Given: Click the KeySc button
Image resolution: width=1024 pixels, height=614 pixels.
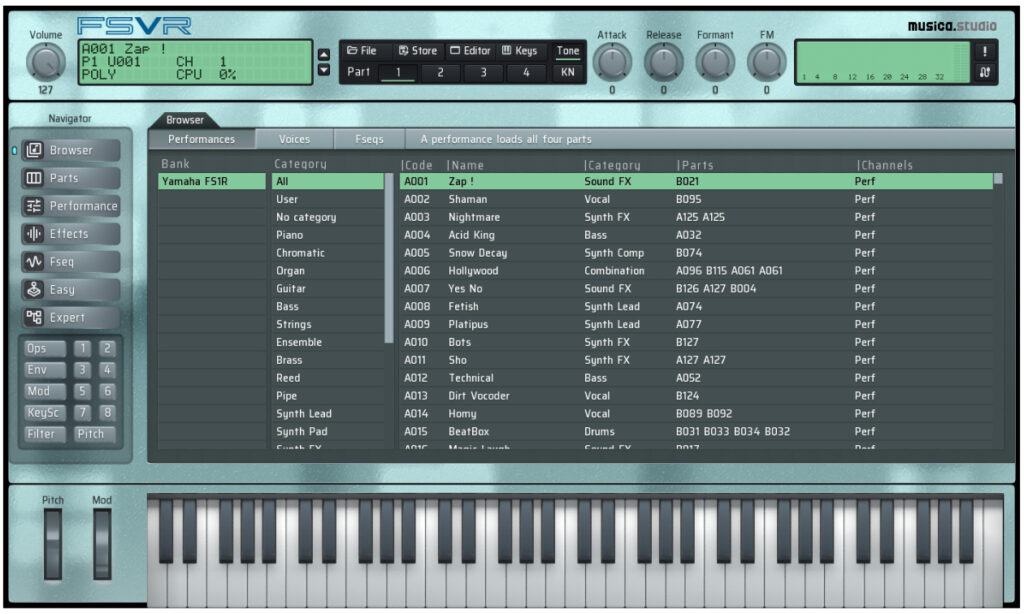Looking at the screenshot, I should tap(44, 413).
